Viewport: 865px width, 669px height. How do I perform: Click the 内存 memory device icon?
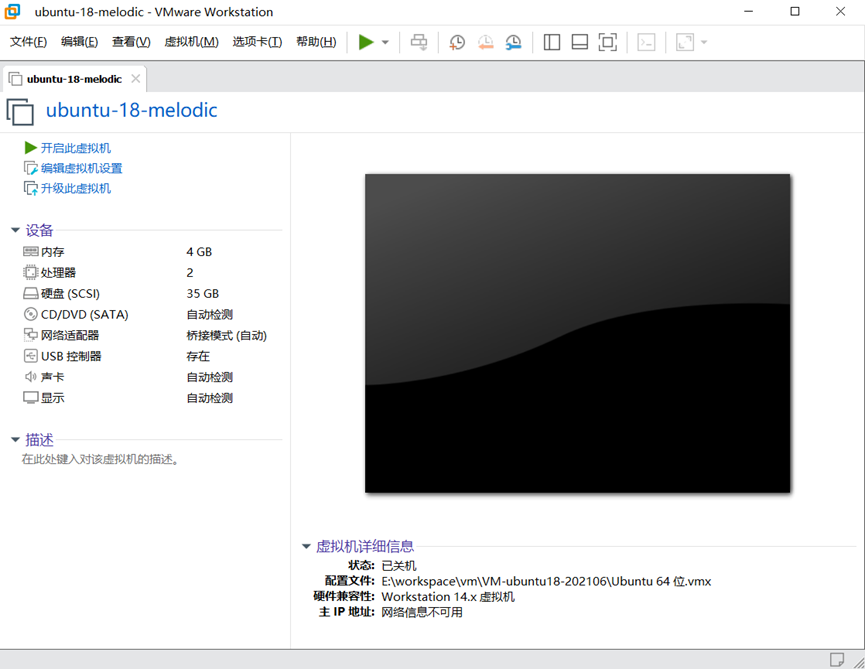[30, 251]
